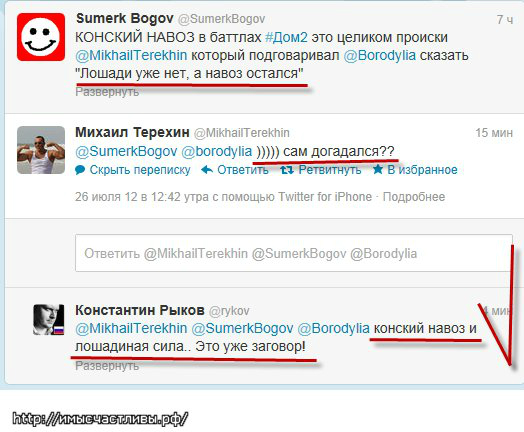
Task: Open @SumerkBogov mention in Терехин's reply
Action: click(x=126, y=152)
